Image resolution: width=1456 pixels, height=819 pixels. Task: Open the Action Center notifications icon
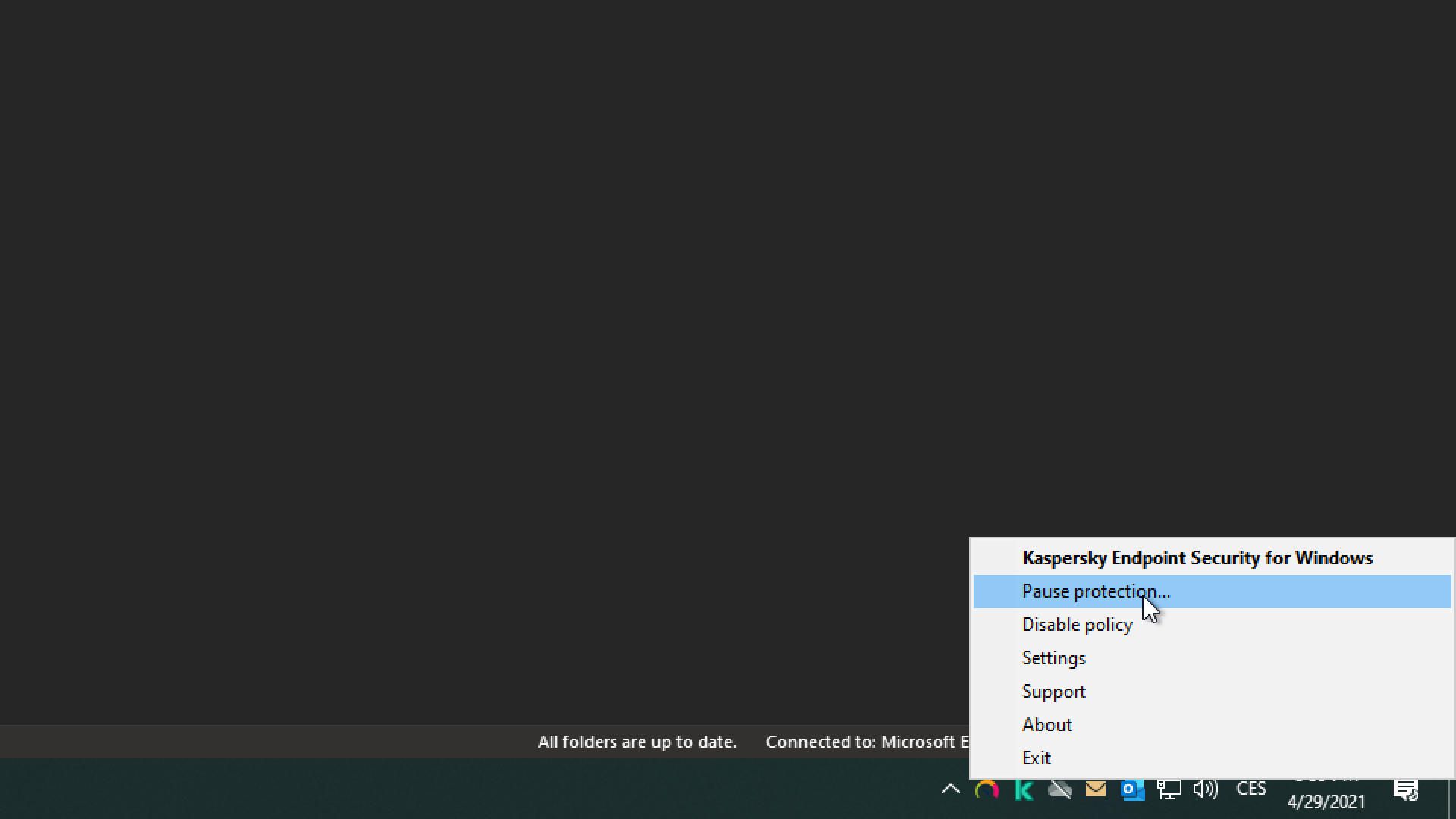[1406, 790]
